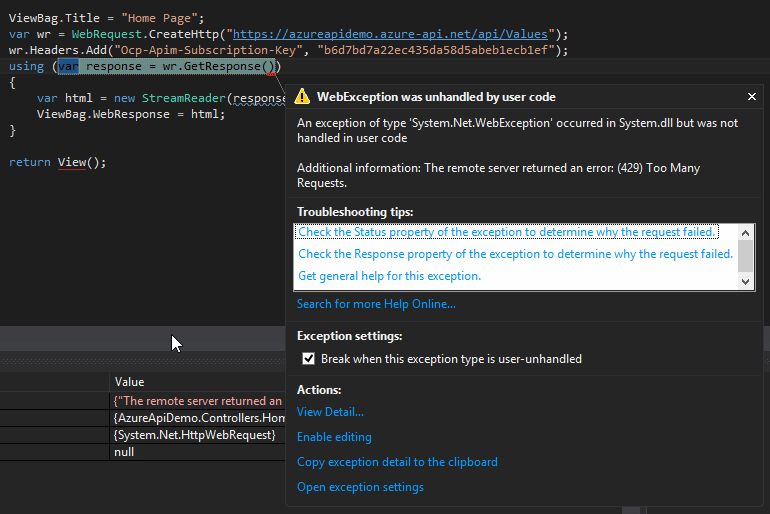
Task: Click 'ViewBag.WebResponse = html;' line
Action: [x=131, y=114]
